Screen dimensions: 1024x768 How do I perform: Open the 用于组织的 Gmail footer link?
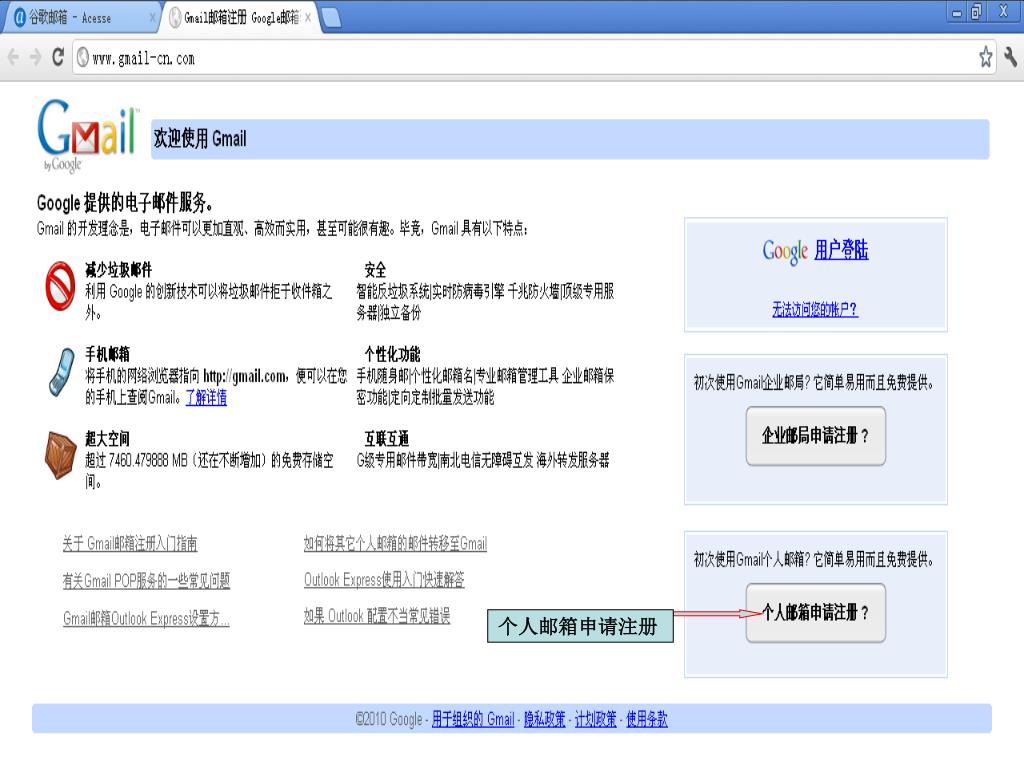pyautogui.click(x=473, y=719)
